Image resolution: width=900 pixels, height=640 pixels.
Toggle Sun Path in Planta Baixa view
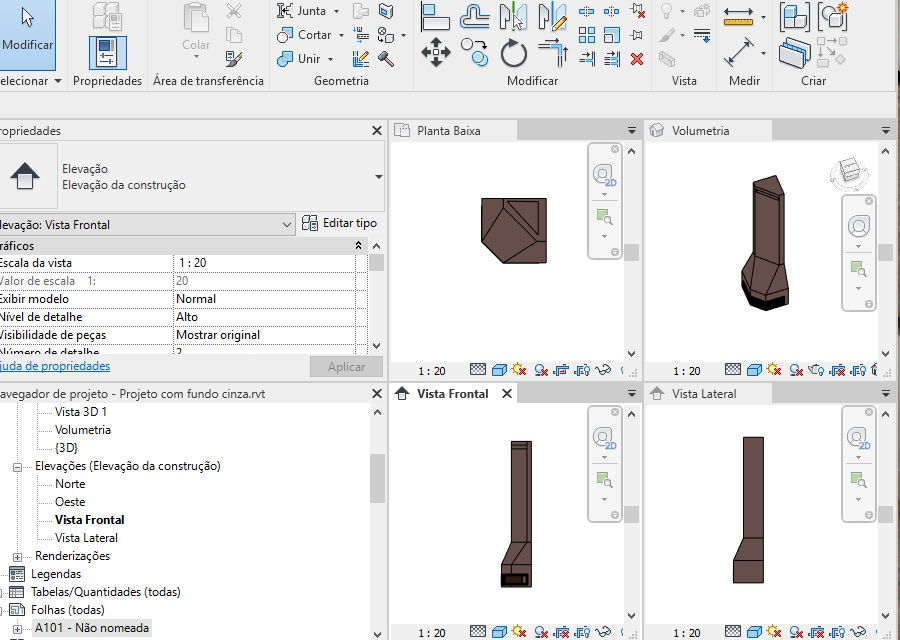[519, 370]
